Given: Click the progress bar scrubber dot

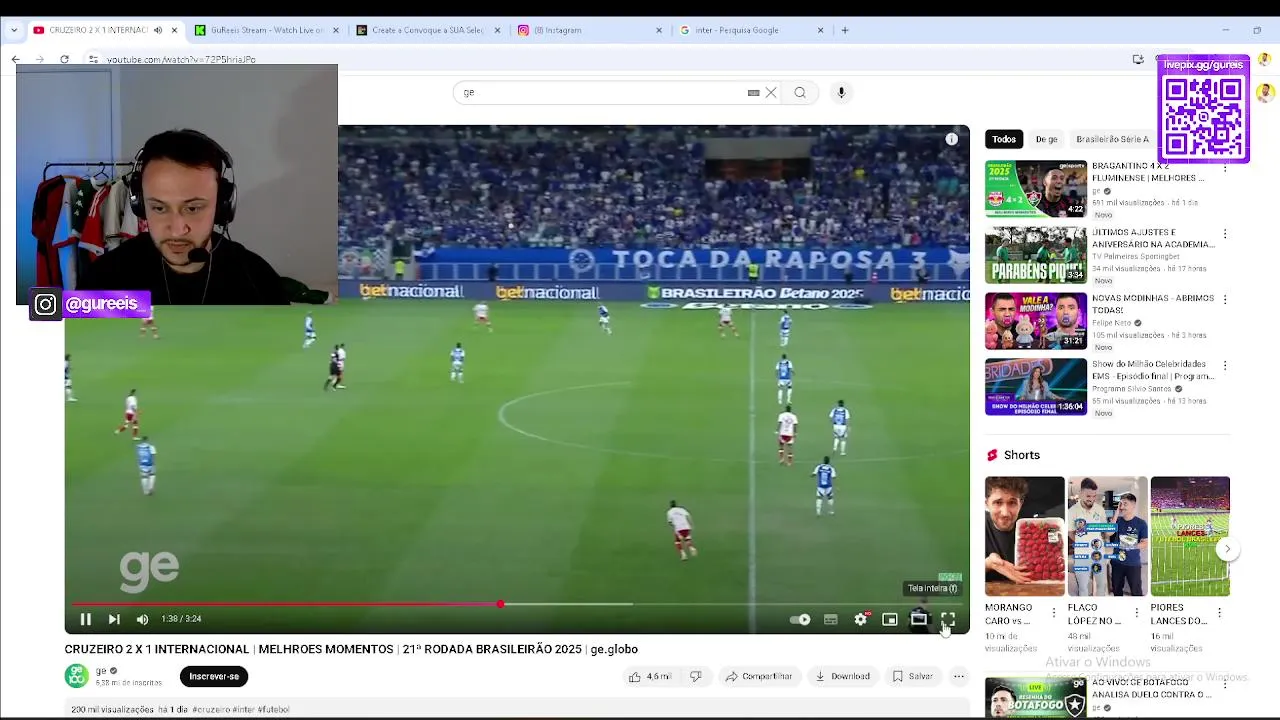Looking at the screenshot, I should (500, 604).
